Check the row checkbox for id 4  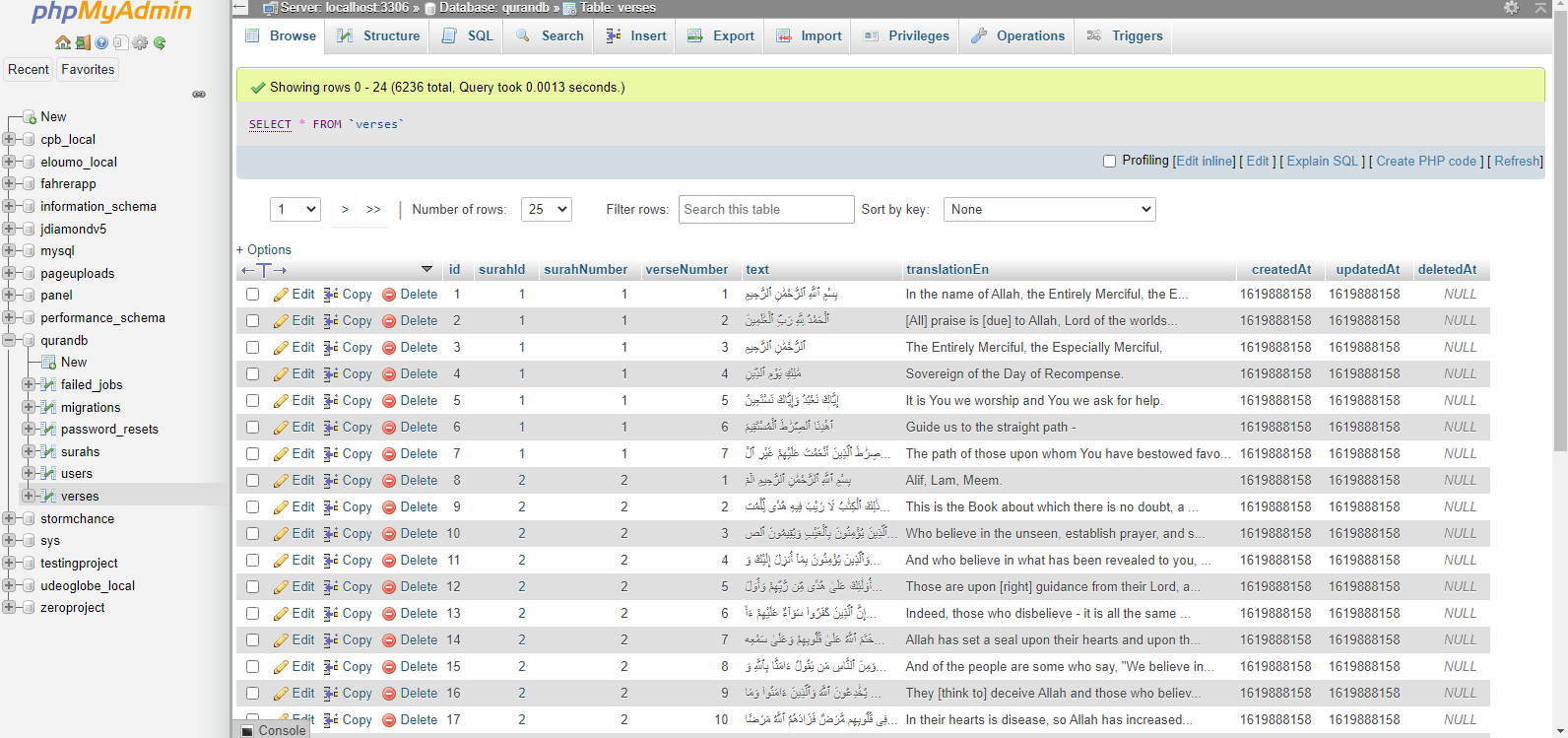click(253, 374)
